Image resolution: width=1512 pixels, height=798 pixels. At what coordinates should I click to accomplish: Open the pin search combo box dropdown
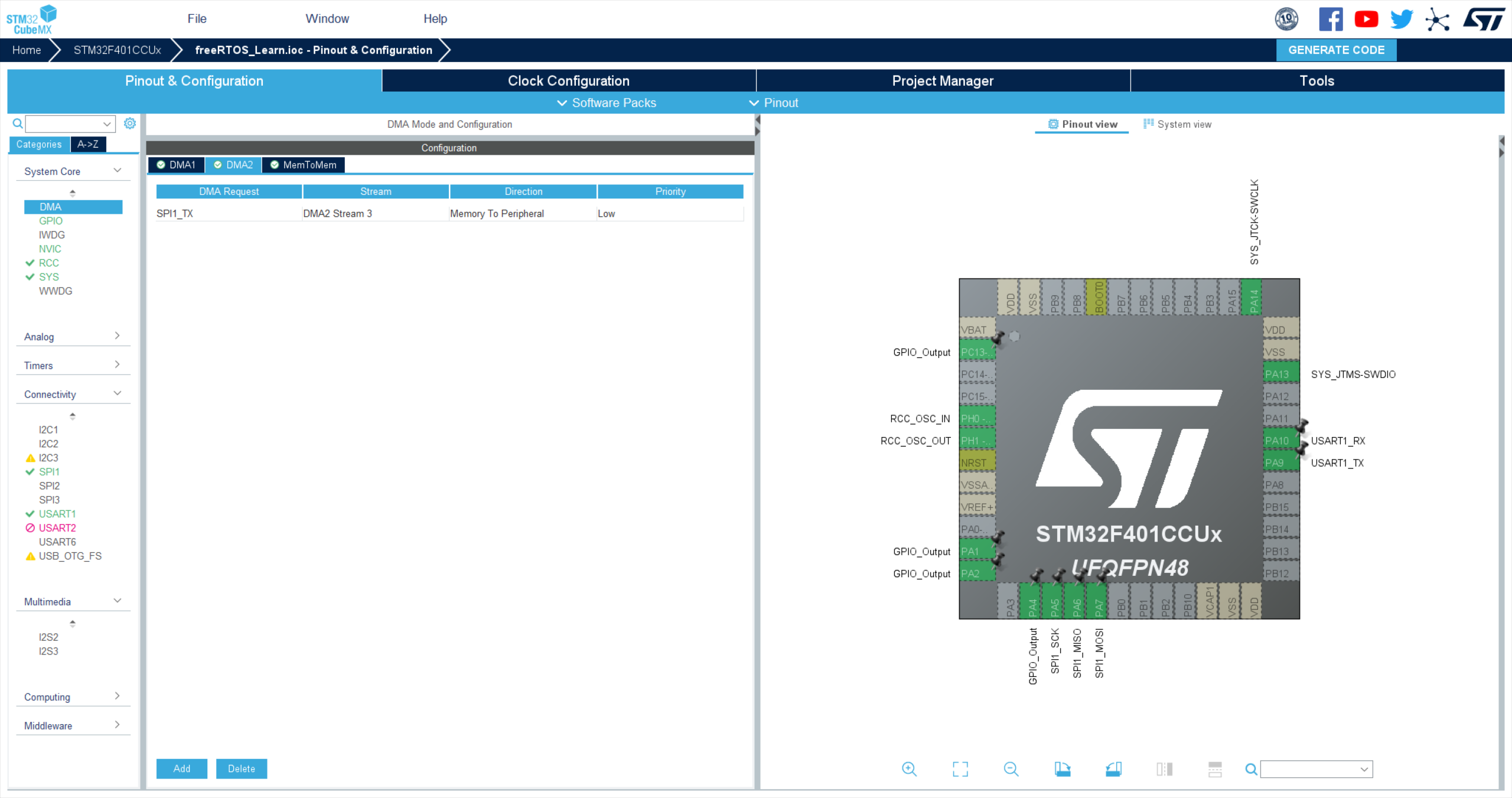pos(1364,769)
